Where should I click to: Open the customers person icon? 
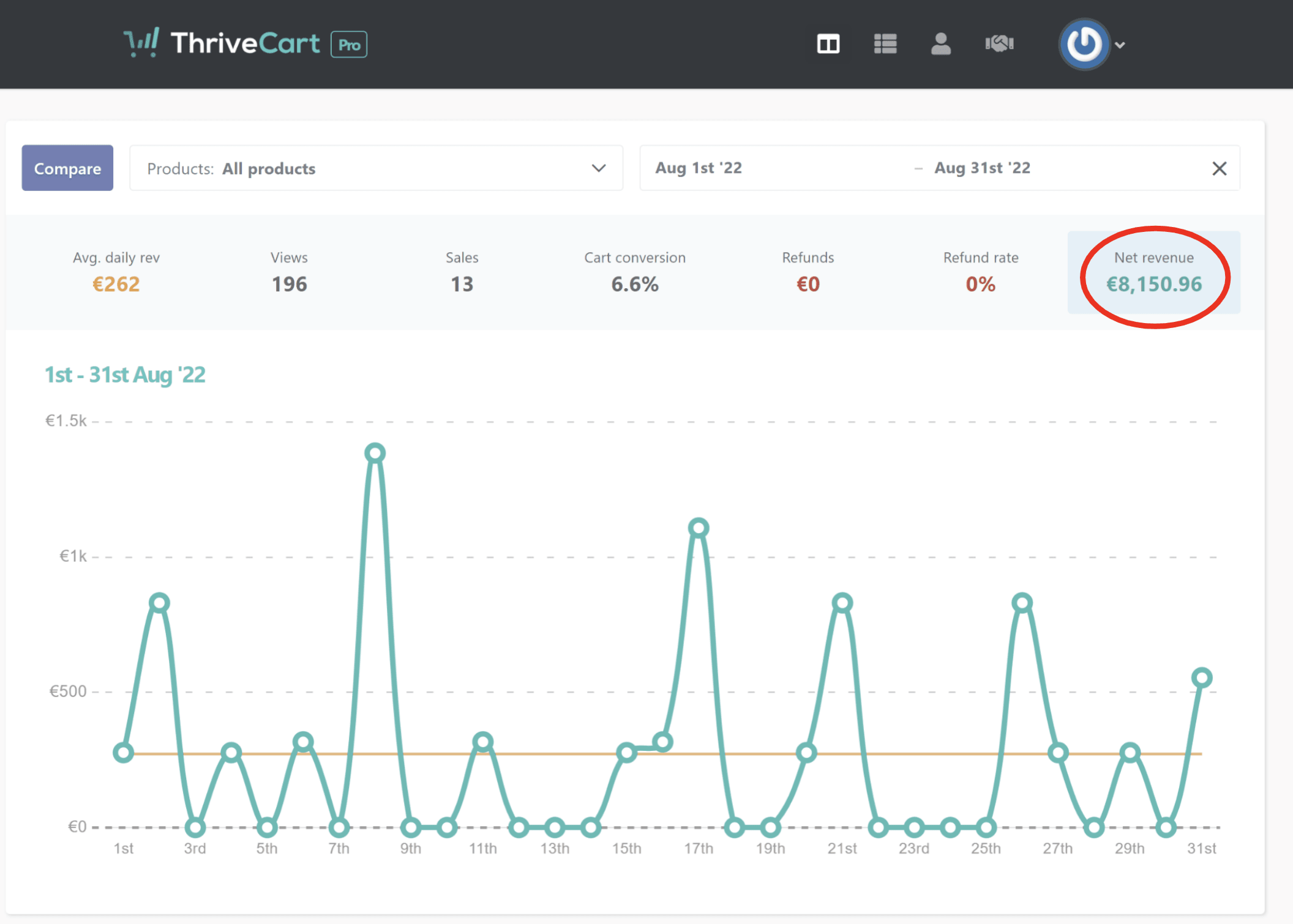[940, 44]
